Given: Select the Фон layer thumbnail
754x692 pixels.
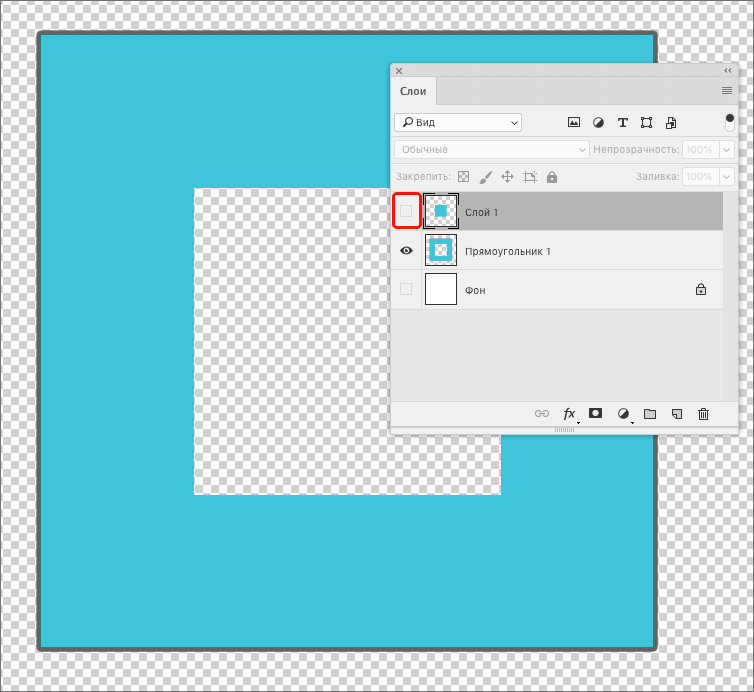Looking at the screenshot, I should 441,289.
